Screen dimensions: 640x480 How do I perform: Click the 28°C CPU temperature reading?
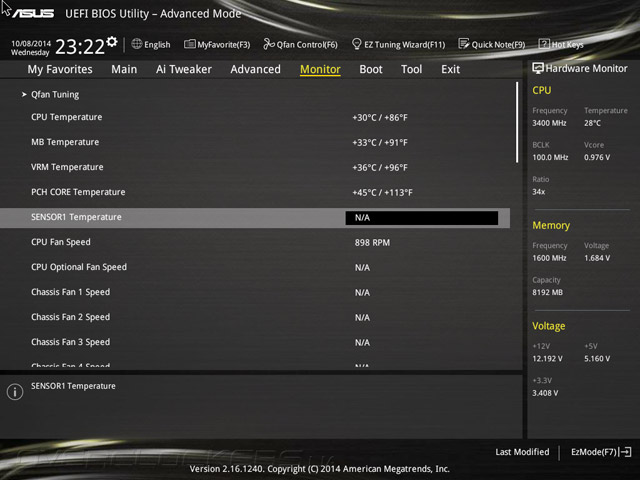pos(592,123)
